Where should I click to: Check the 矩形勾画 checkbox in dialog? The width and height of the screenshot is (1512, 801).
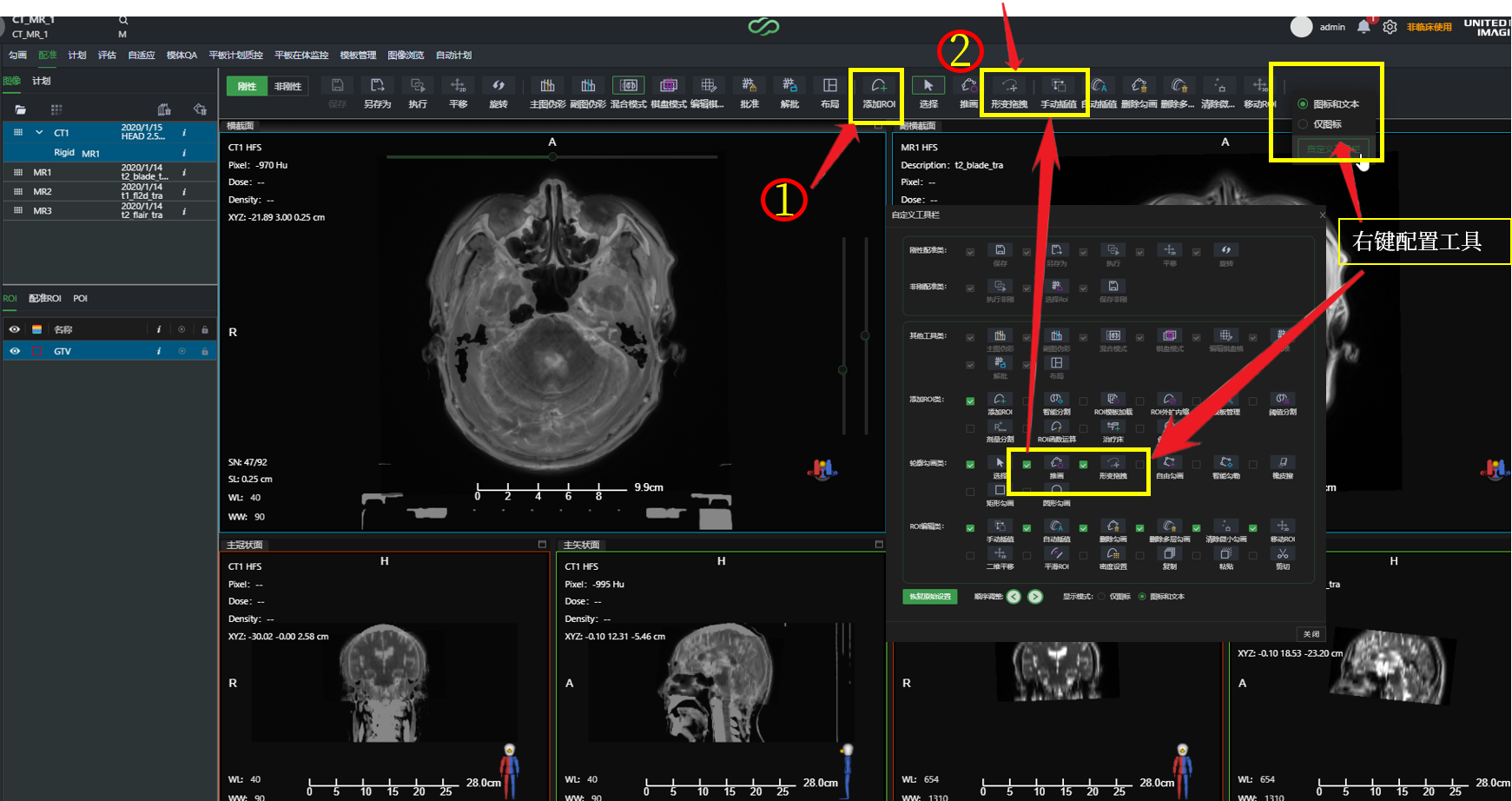pos(970,492)
